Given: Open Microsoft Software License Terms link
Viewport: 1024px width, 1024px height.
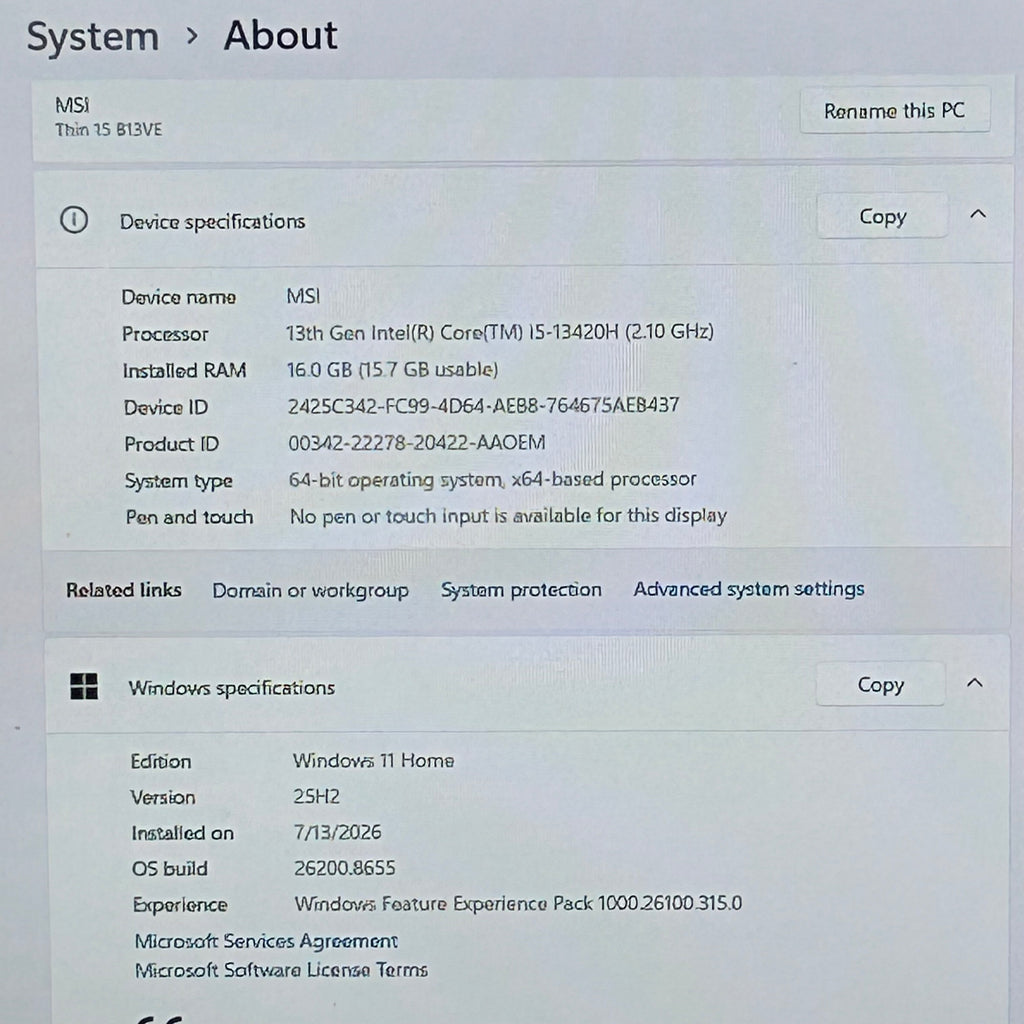Looking at the screenshot, I should (x=281, y=970).
